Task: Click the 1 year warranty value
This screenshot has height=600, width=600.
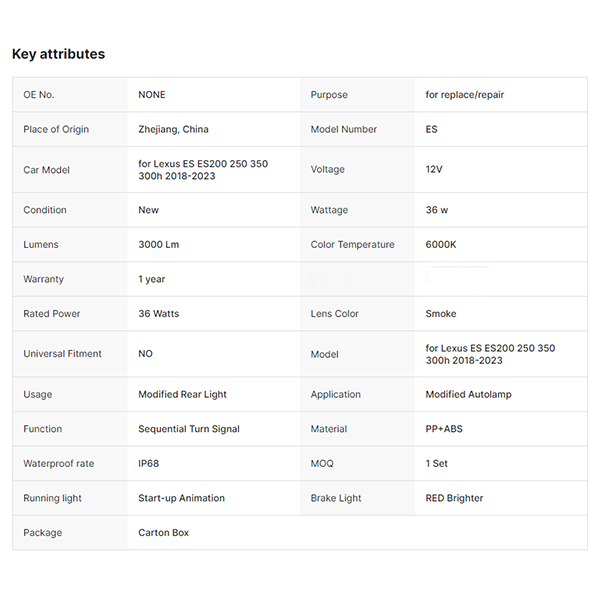Action: 152,279
